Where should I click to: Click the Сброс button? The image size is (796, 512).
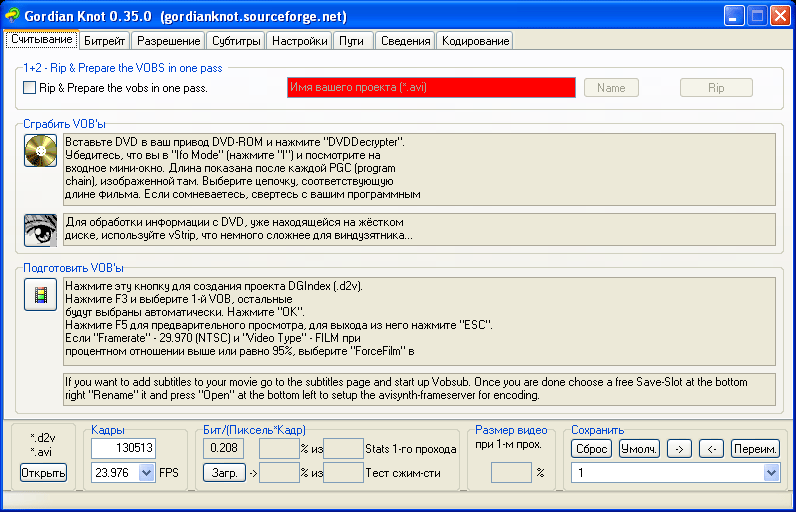(591, 449)
